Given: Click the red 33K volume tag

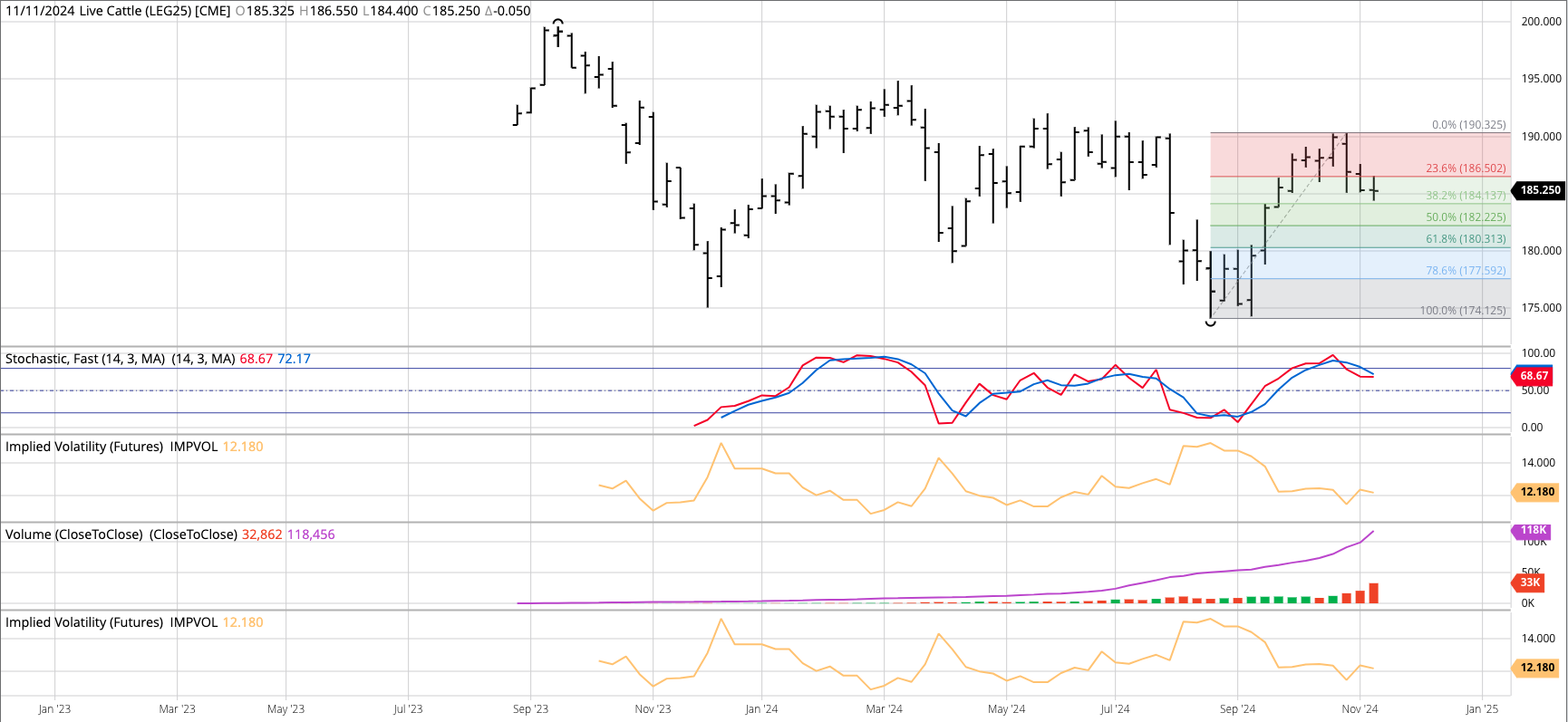Looking at the screenshot, I should point(1530,582).
